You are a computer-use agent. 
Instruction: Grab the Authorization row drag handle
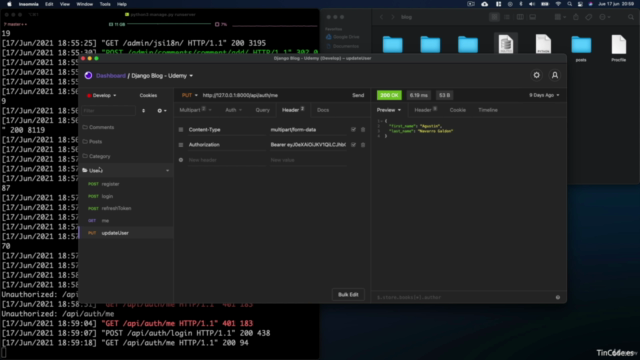pyautogui.click(x=181, y=144)
